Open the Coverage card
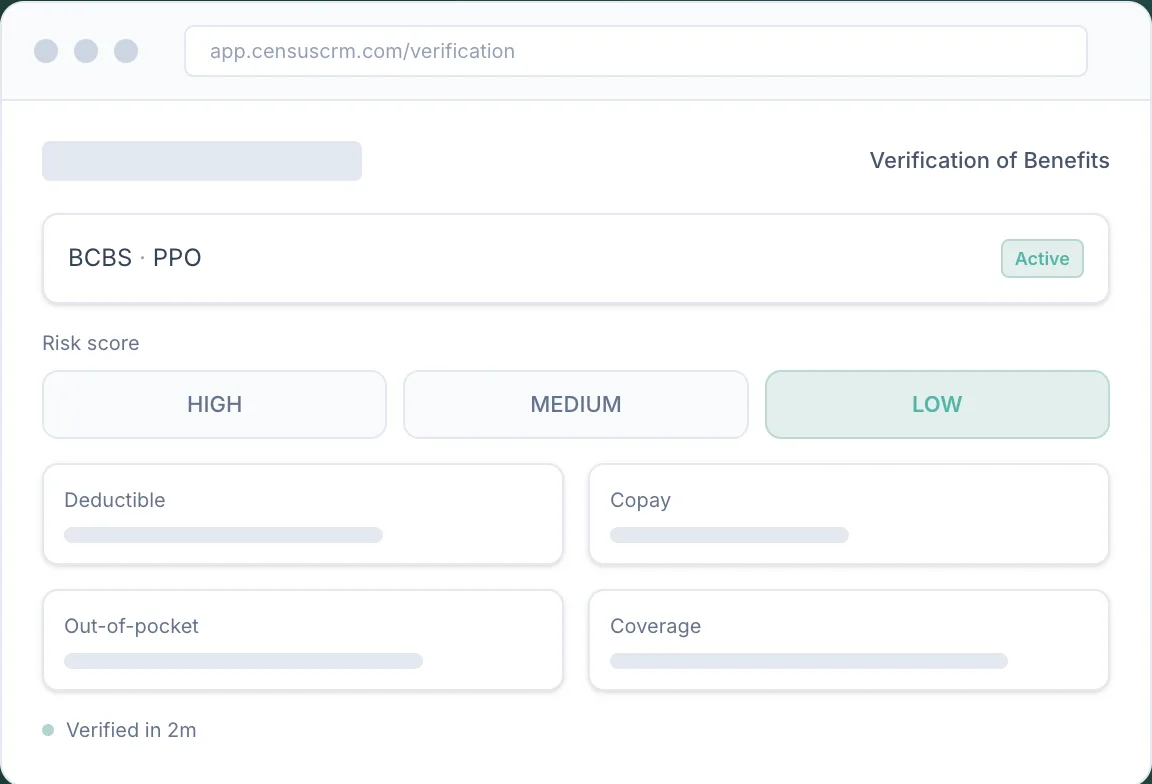This screenshot has height=784, width=1152. (849, 640)
